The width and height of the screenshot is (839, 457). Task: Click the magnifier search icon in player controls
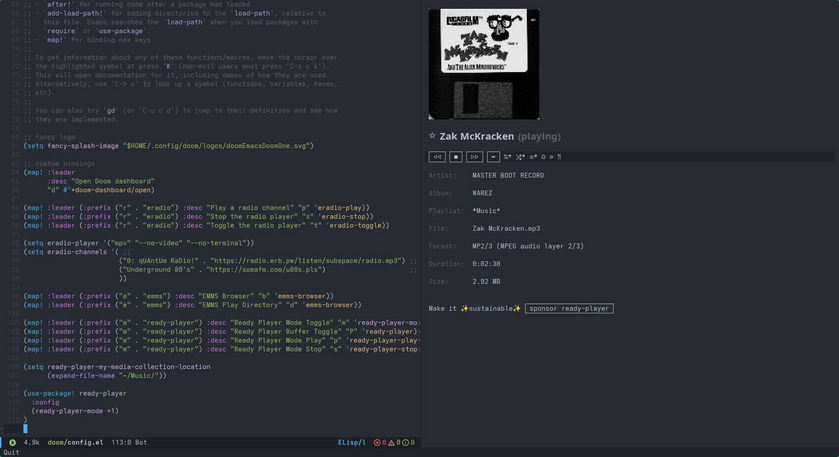coord(551,157)
